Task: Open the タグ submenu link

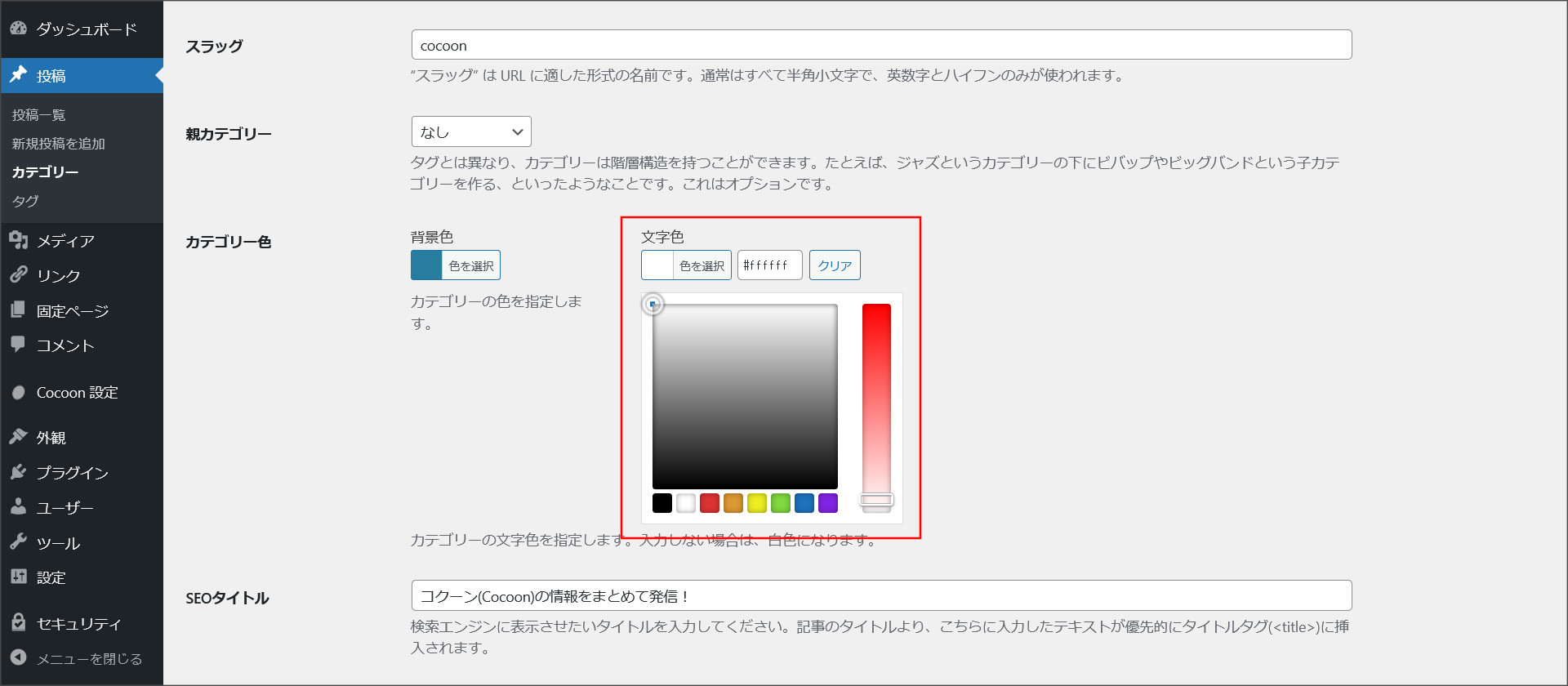Action: (25, 201)
